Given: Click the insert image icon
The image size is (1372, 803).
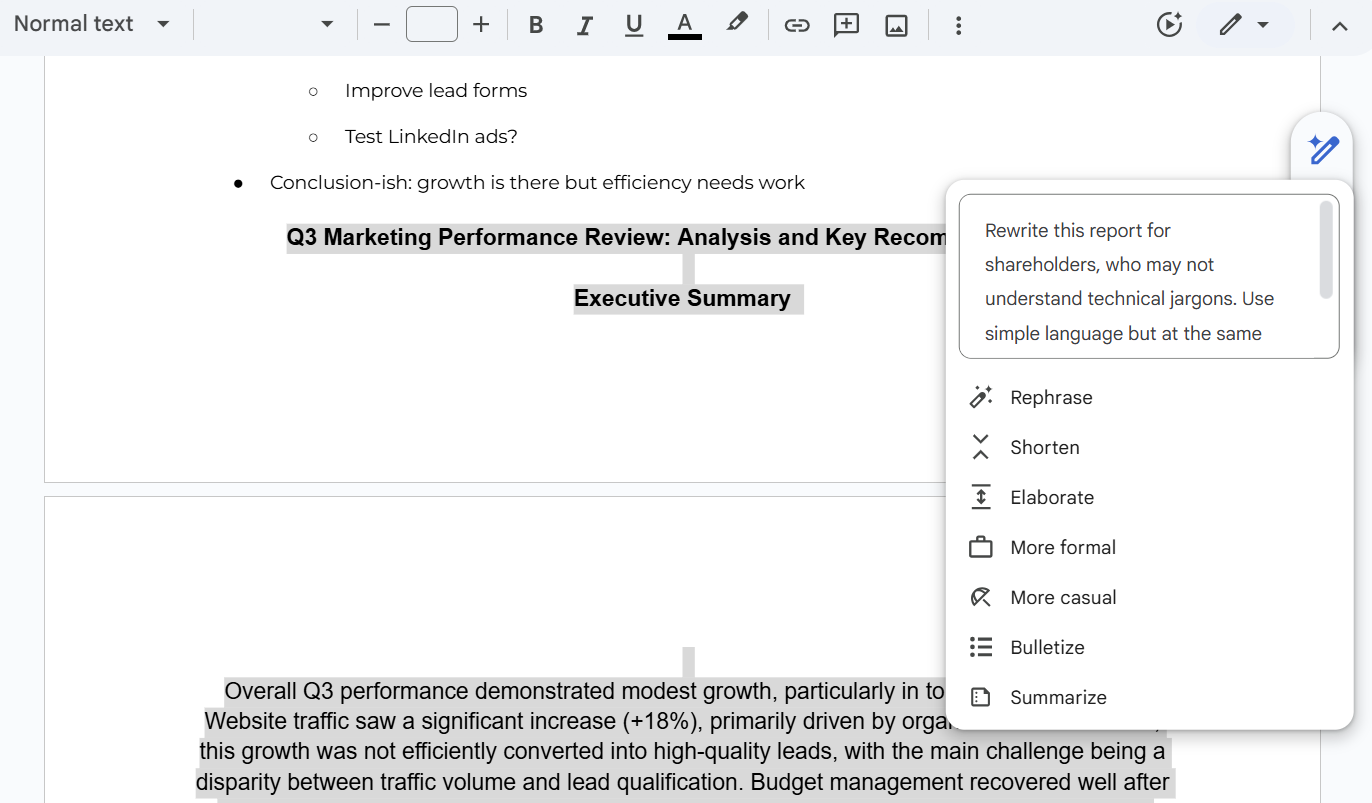Looking at the screenshot, I should point(896,25).
